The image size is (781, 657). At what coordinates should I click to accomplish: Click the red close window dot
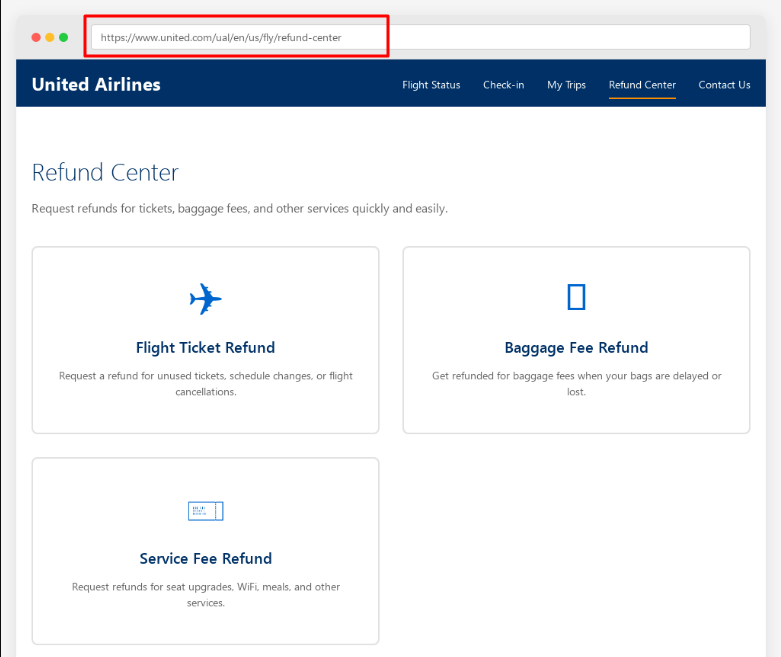pos(36,37)
